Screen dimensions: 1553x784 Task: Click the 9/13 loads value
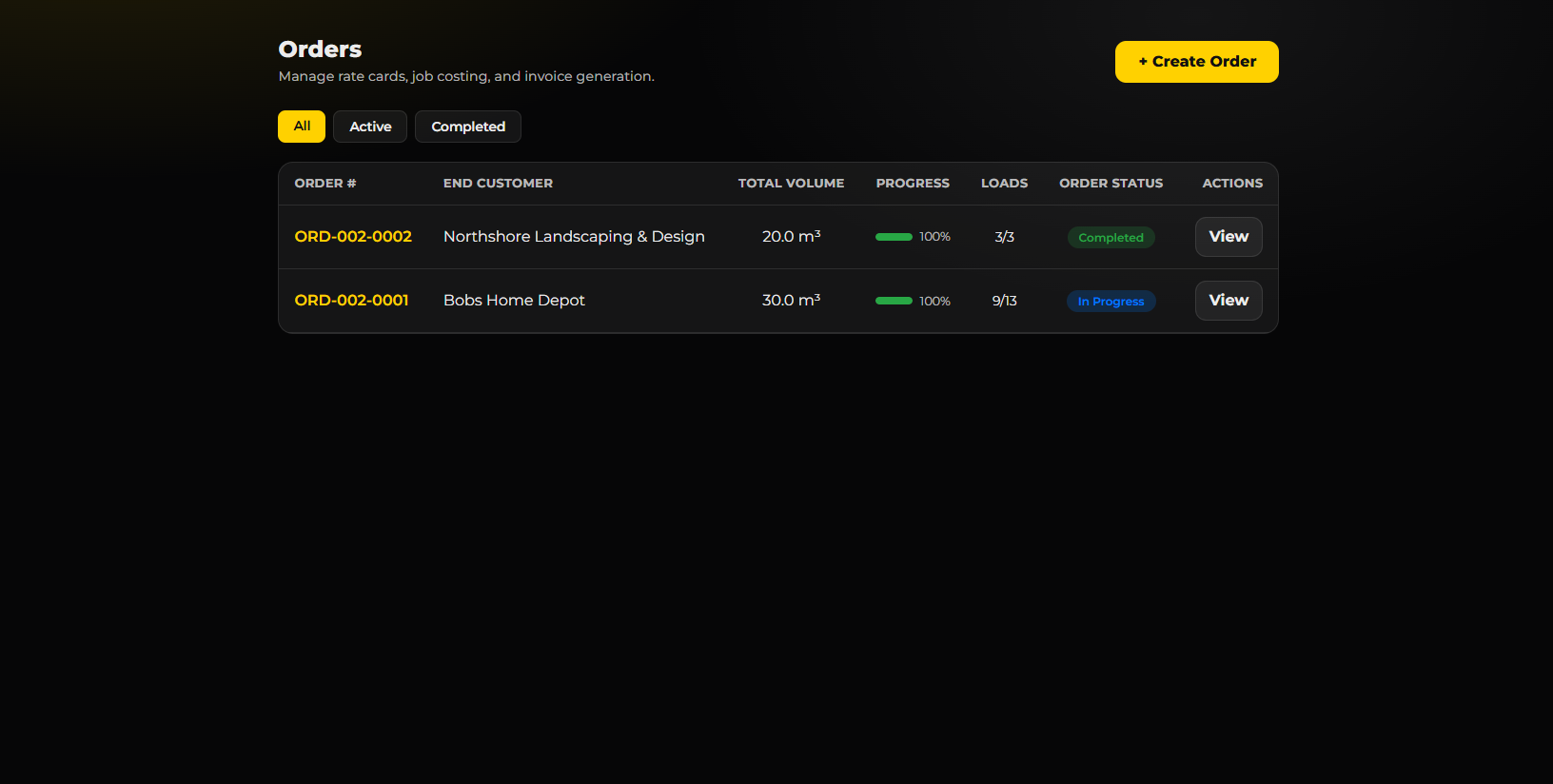tap(1004, 301)
